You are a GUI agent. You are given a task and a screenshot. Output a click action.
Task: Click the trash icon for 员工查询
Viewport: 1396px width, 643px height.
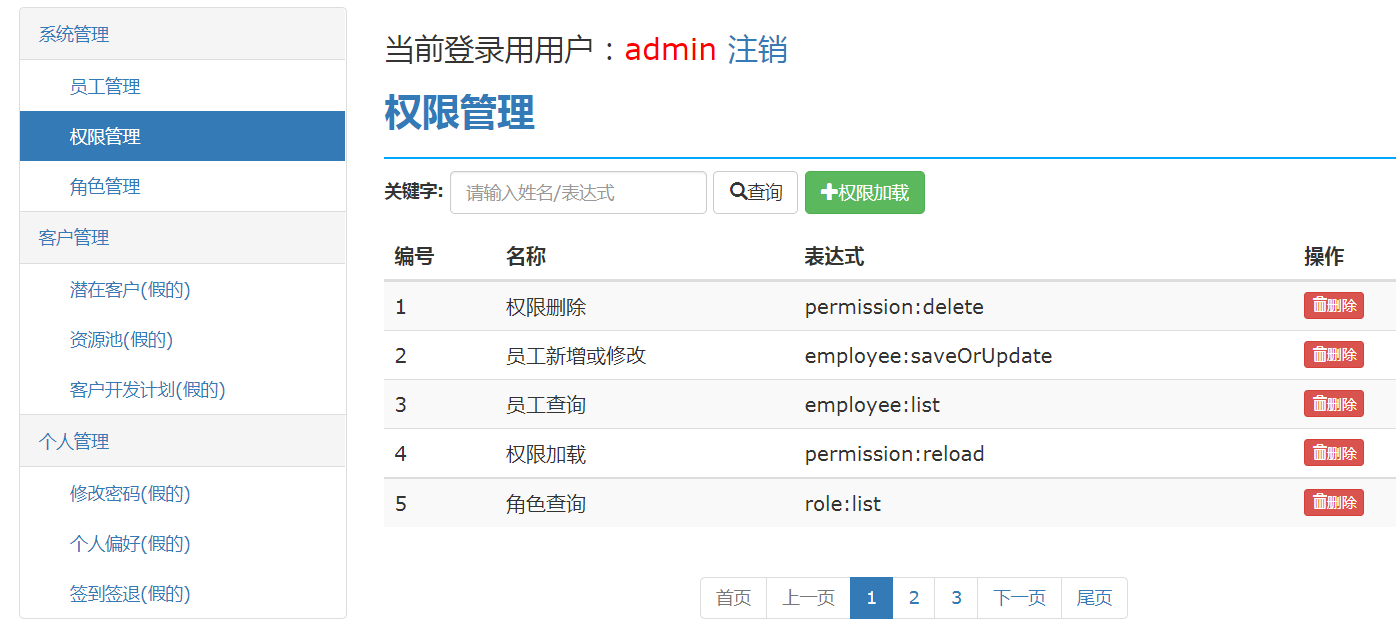[x=1319, y=404]
